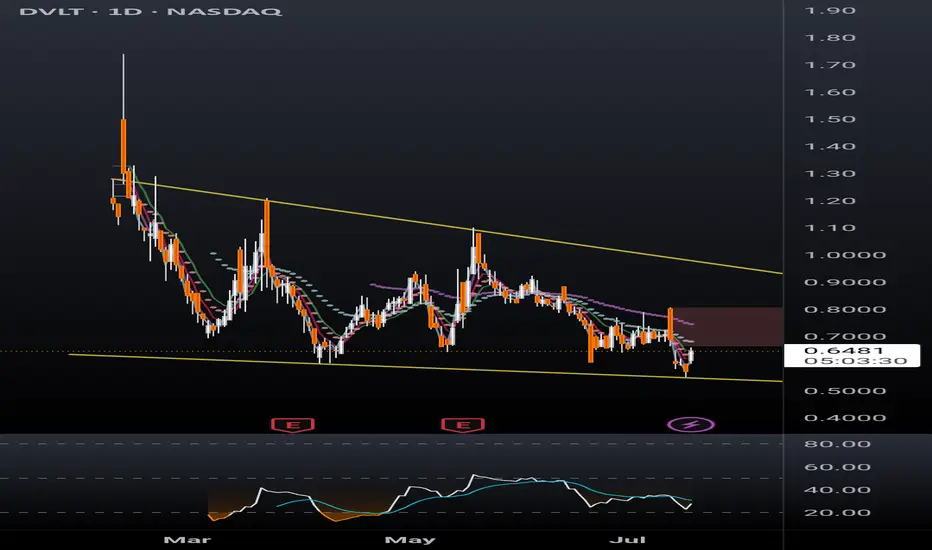Click the 0.5000 price axis label
This screenshot has width=932, height=550.
tap(845, 391)
